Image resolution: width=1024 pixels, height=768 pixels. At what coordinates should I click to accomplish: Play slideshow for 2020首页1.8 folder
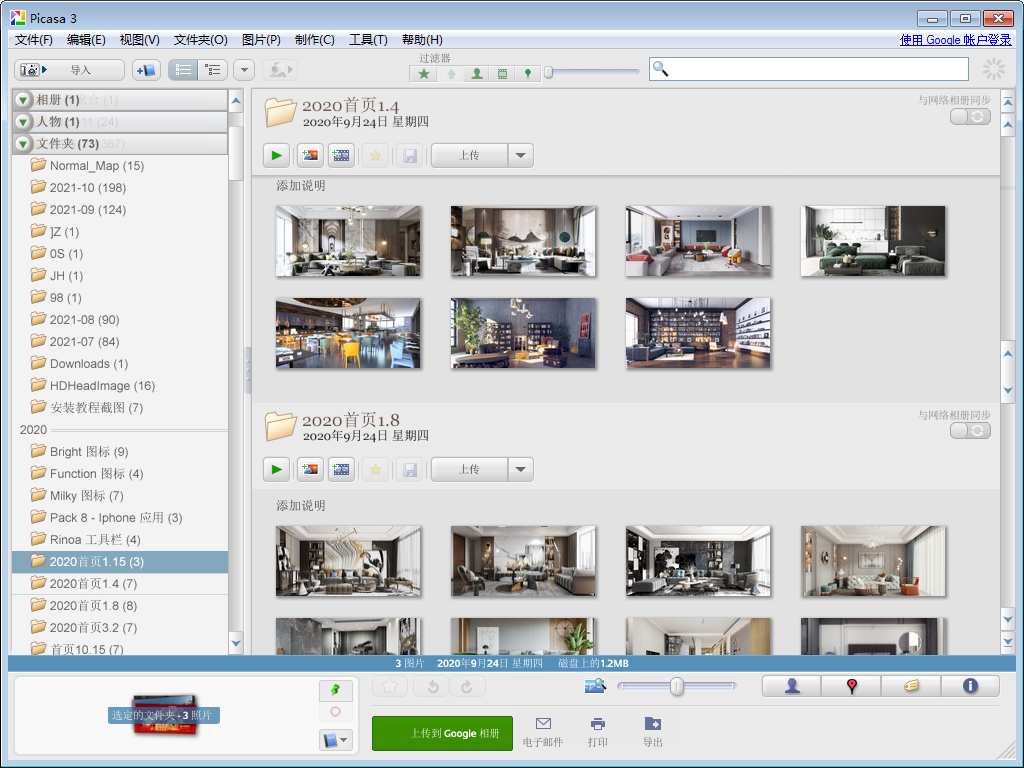click(277, 470)
